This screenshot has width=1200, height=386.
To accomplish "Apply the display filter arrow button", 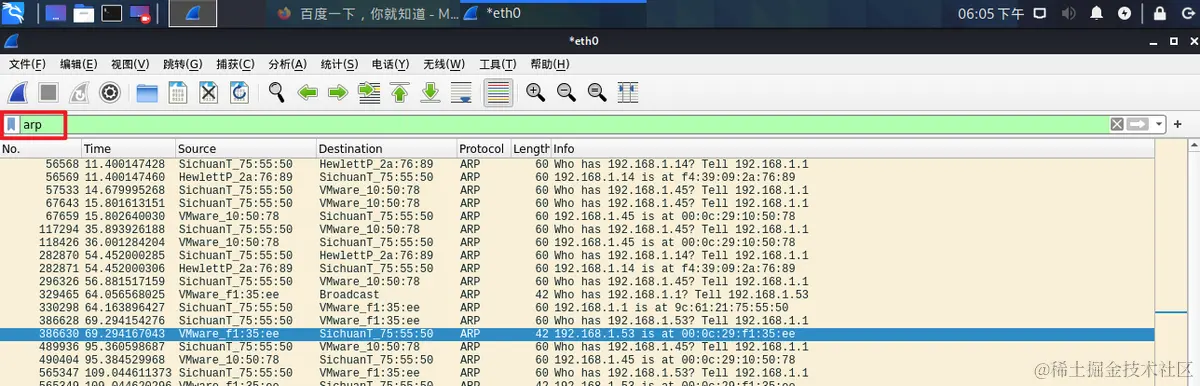I will pyautogui.click(x=1138, y=124).
